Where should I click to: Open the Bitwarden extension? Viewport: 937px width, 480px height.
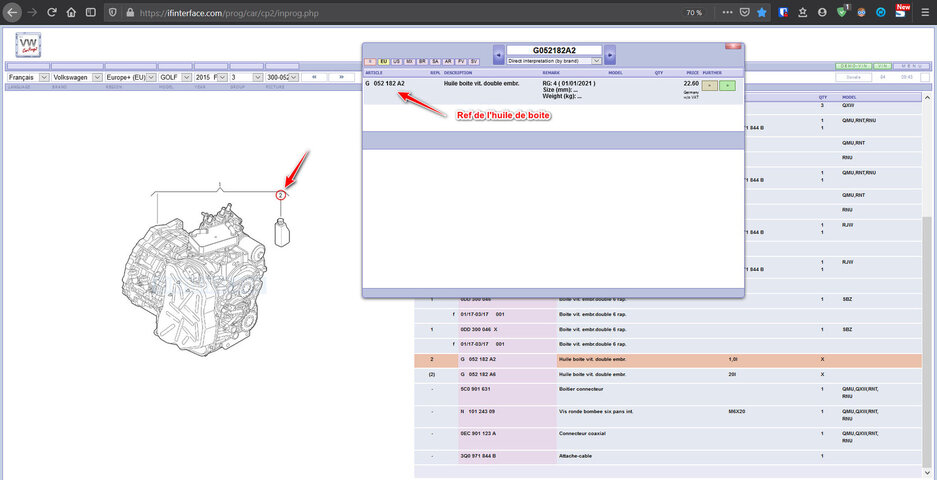pyautogui.click(x=783, y=12)
